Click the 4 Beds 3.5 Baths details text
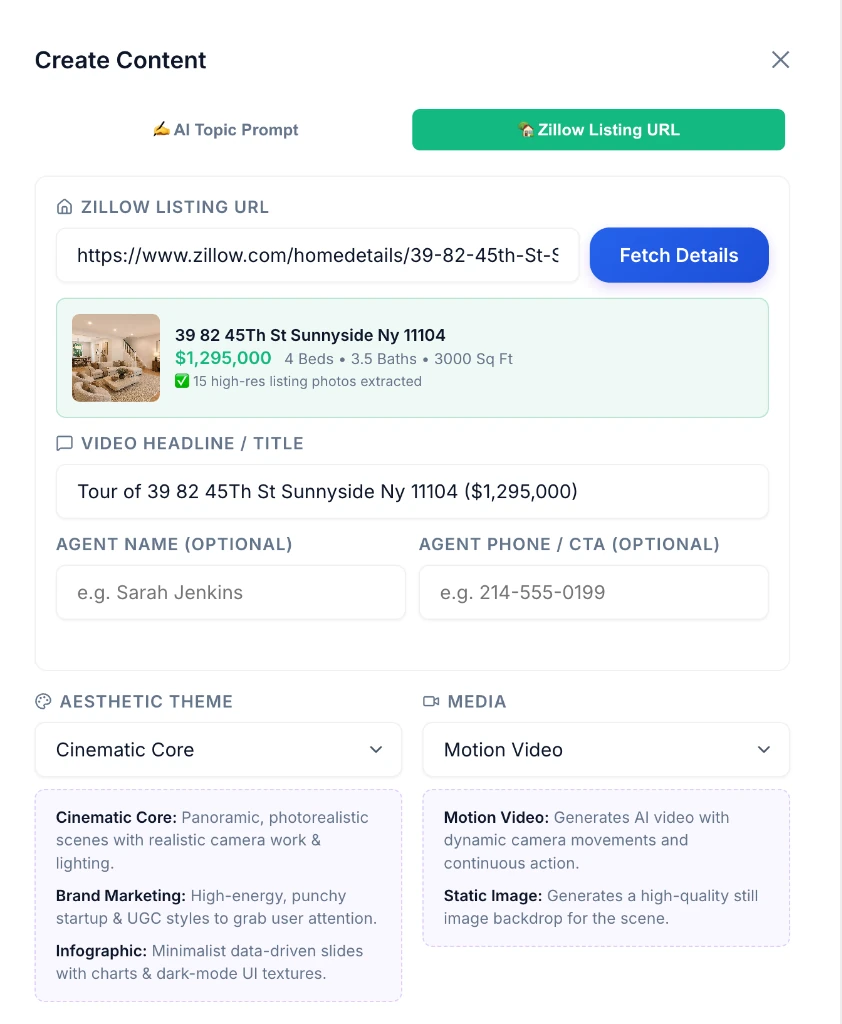Image resolution: width=842 pixels, height=1024 pixels. pos(398,359)
